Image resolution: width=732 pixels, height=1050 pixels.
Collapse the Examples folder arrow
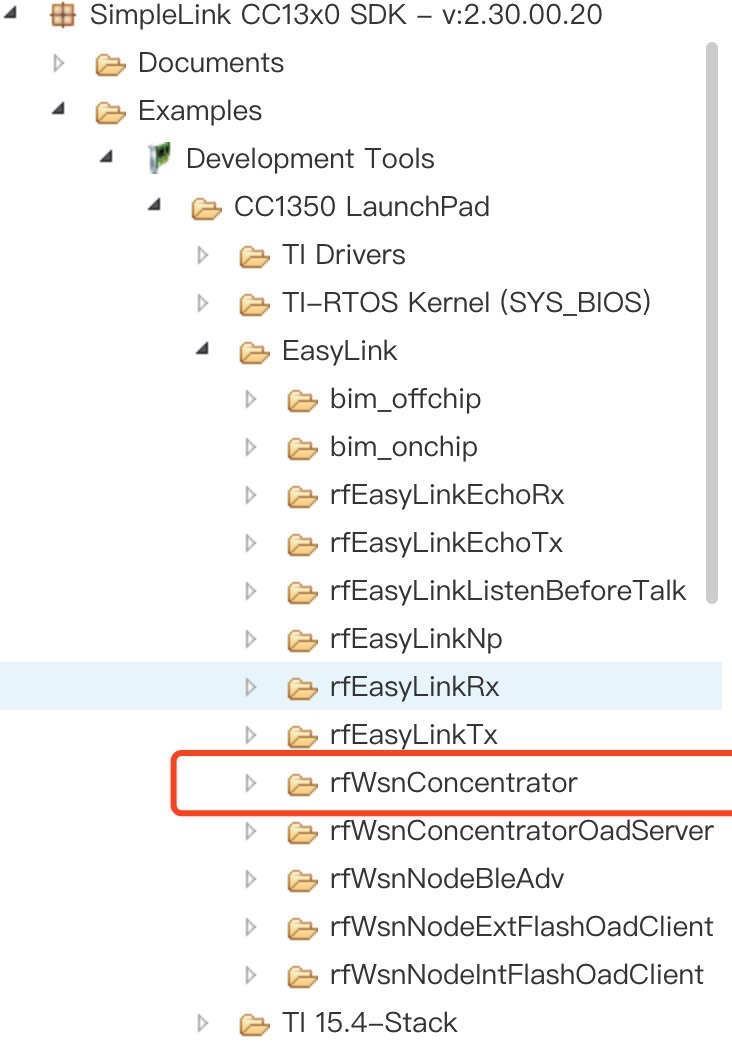(59, 110)
